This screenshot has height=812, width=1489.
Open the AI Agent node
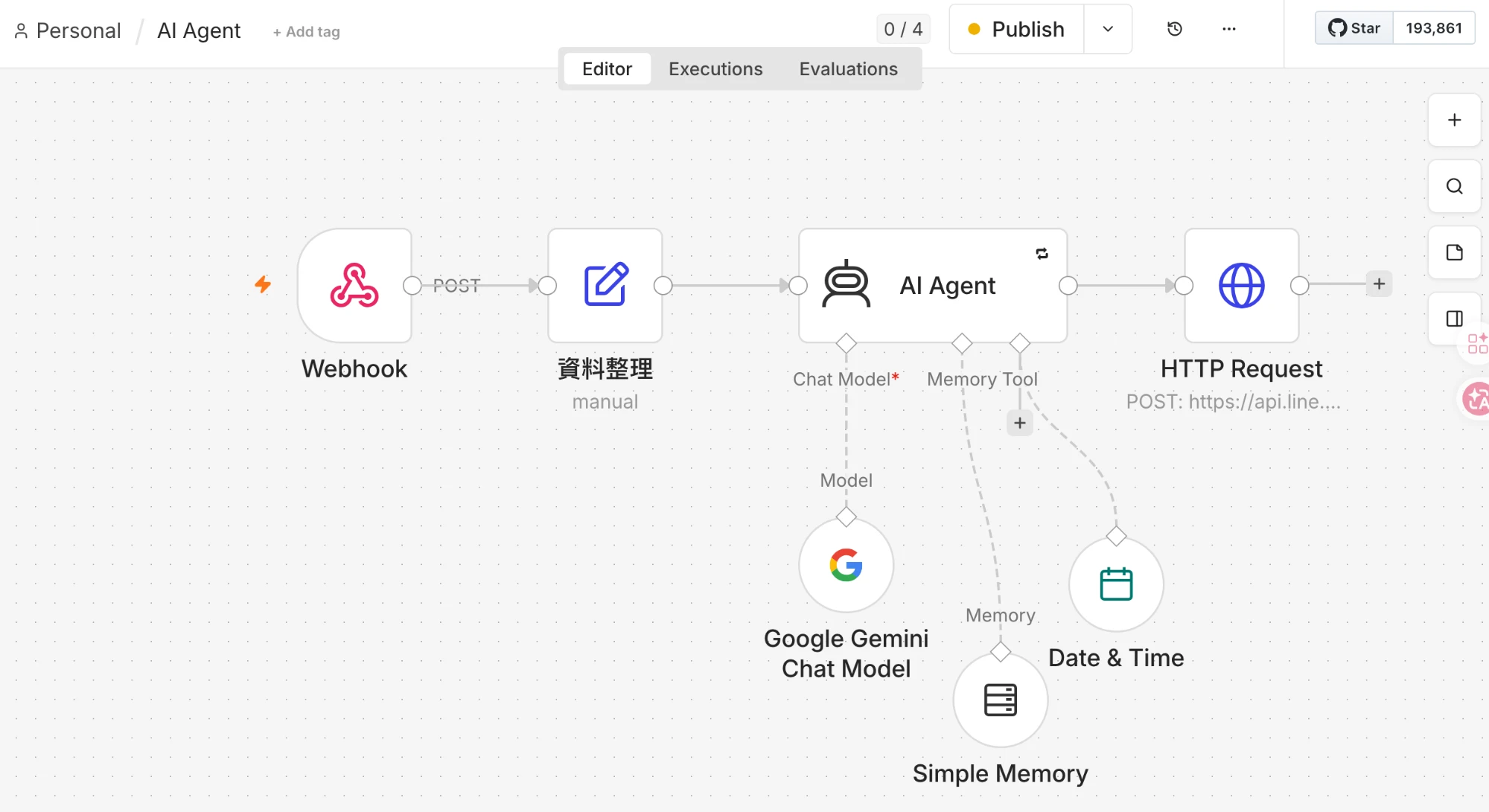tap(933, 285)
